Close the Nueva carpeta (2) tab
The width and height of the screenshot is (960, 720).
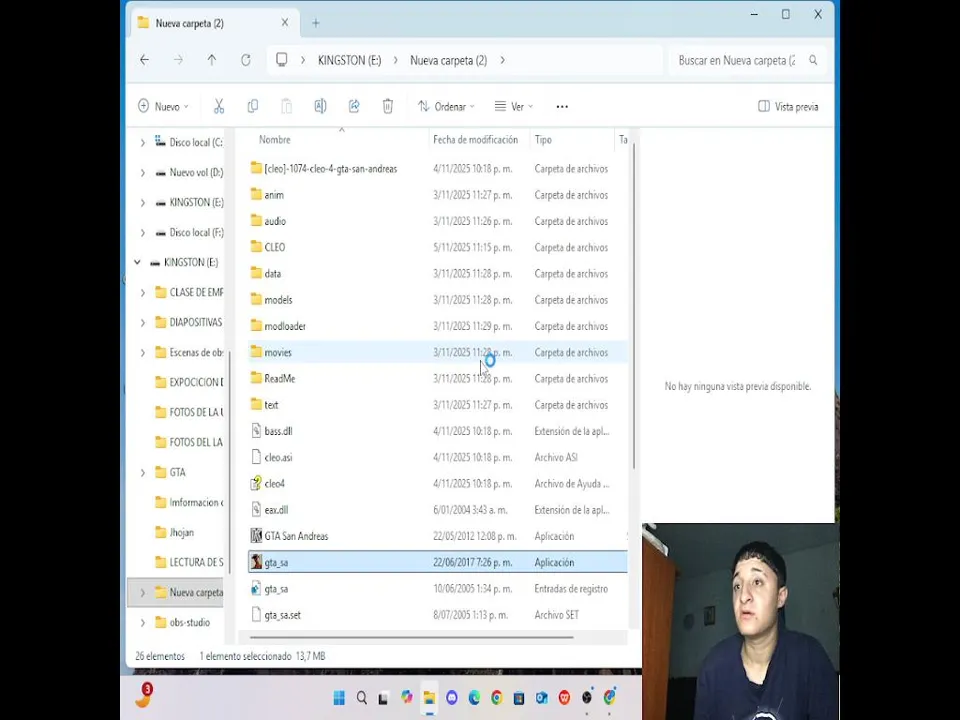285,23
